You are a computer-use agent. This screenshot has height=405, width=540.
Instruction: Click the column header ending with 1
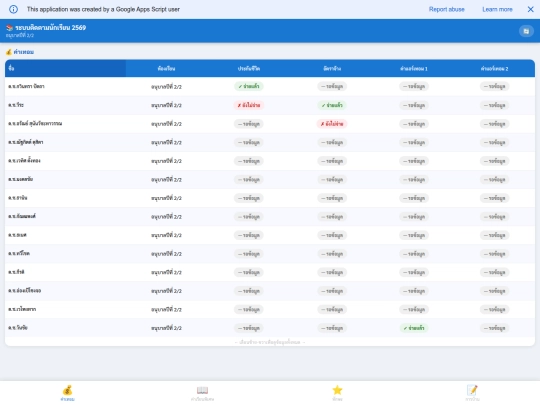[x=414, y=69]
